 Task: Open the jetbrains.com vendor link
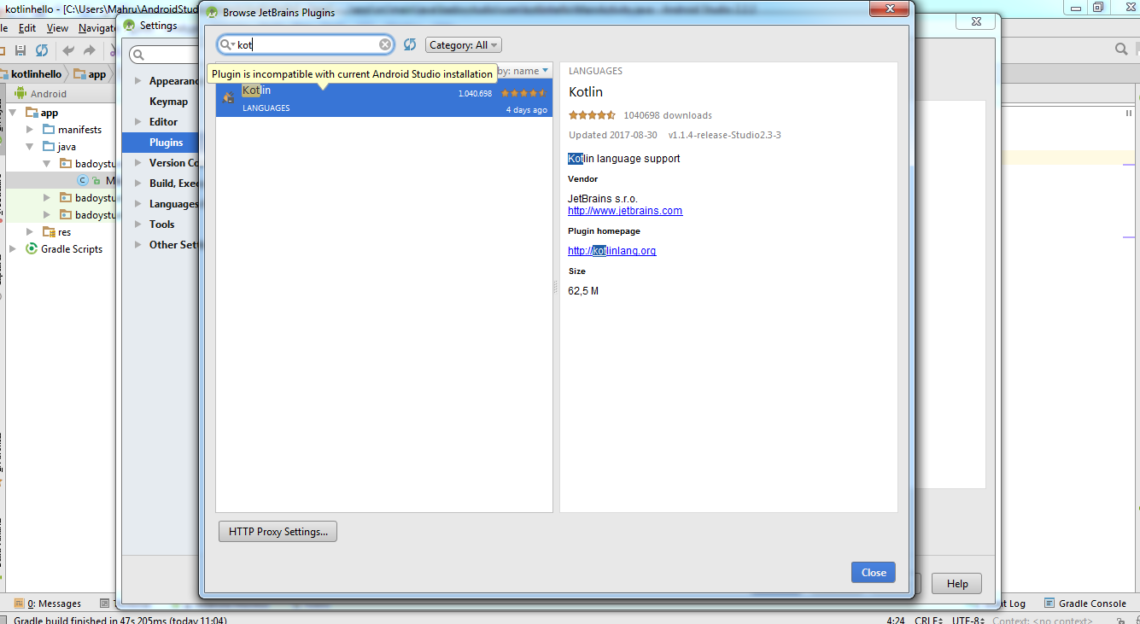click(625, 211)
